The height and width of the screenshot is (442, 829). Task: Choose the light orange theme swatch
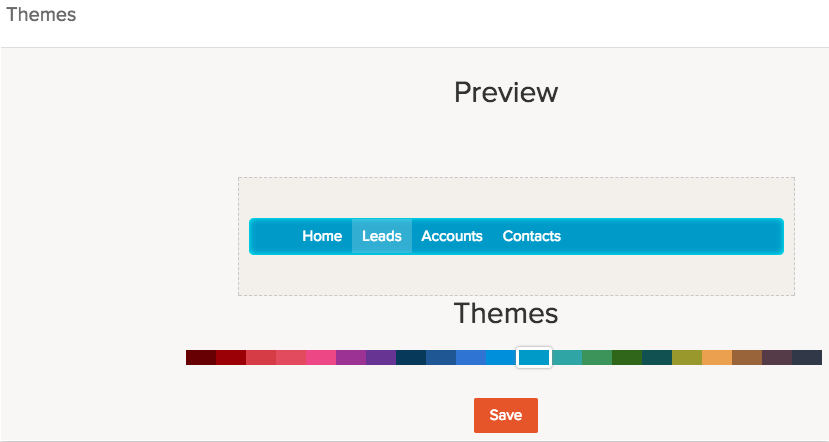(x=717, y=357)
